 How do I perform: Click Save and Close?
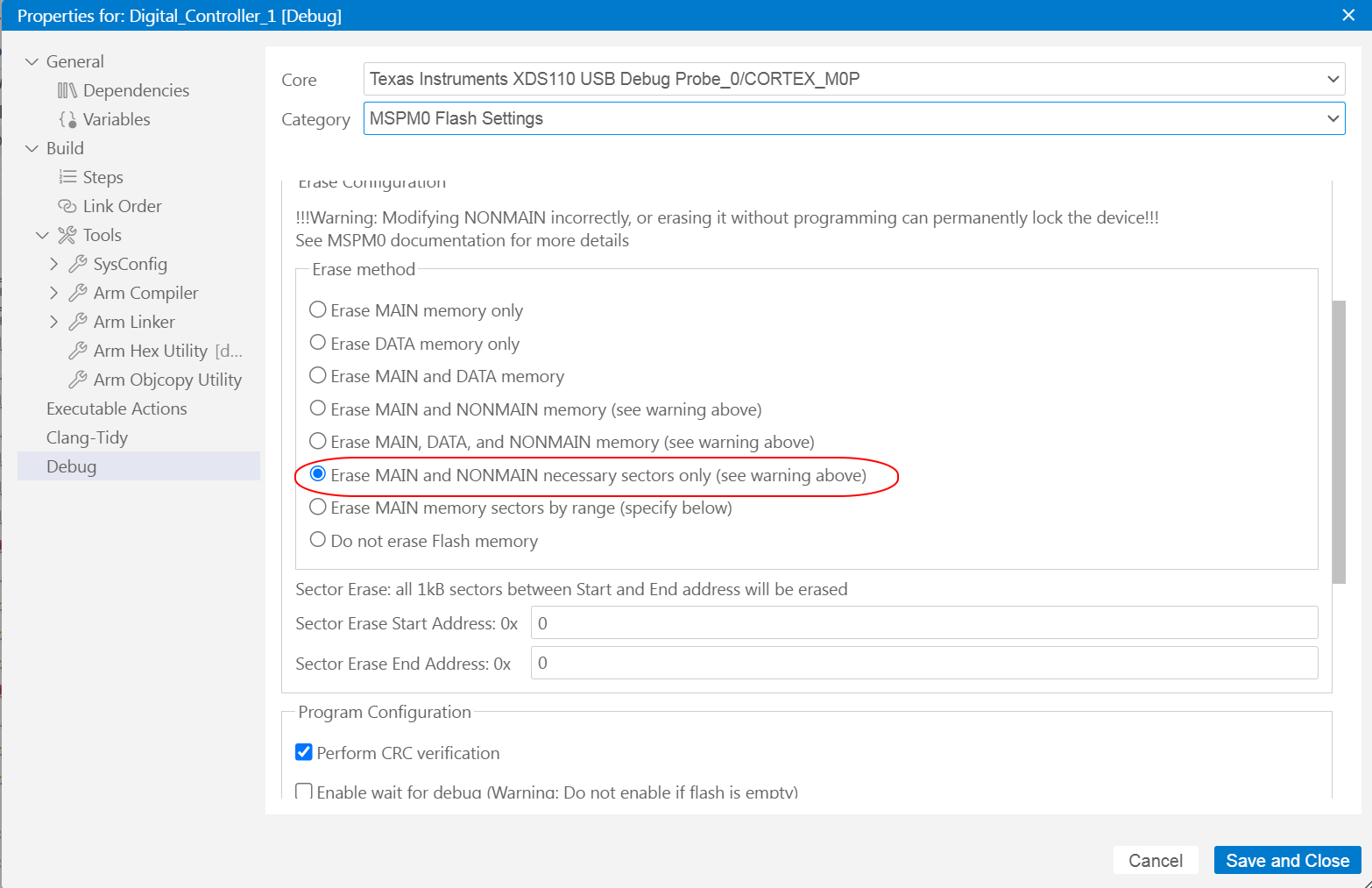click(x=1287, y=860)
